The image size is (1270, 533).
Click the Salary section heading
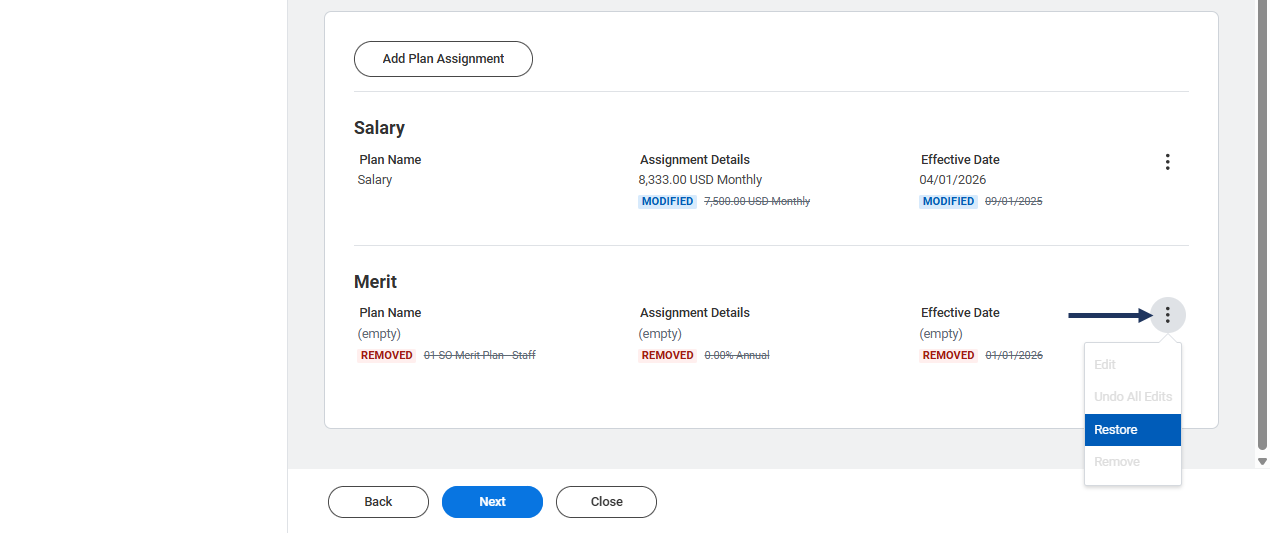(379, 128)
